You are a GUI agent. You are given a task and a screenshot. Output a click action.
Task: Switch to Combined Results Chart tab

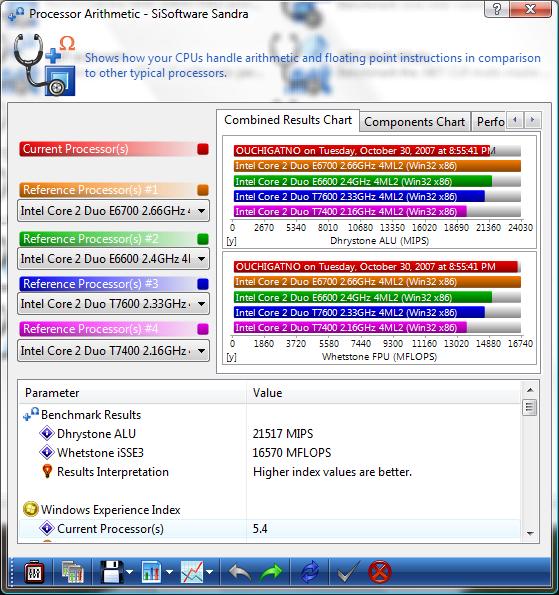tap(288, 120)
